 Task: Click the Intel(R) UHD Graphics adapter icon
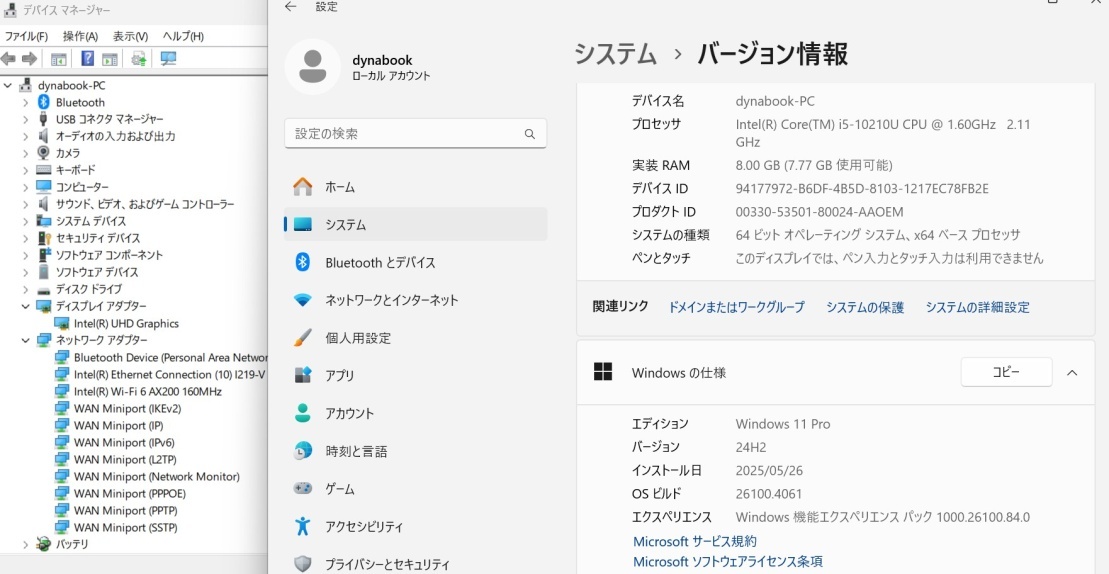[x=62, y=323]
